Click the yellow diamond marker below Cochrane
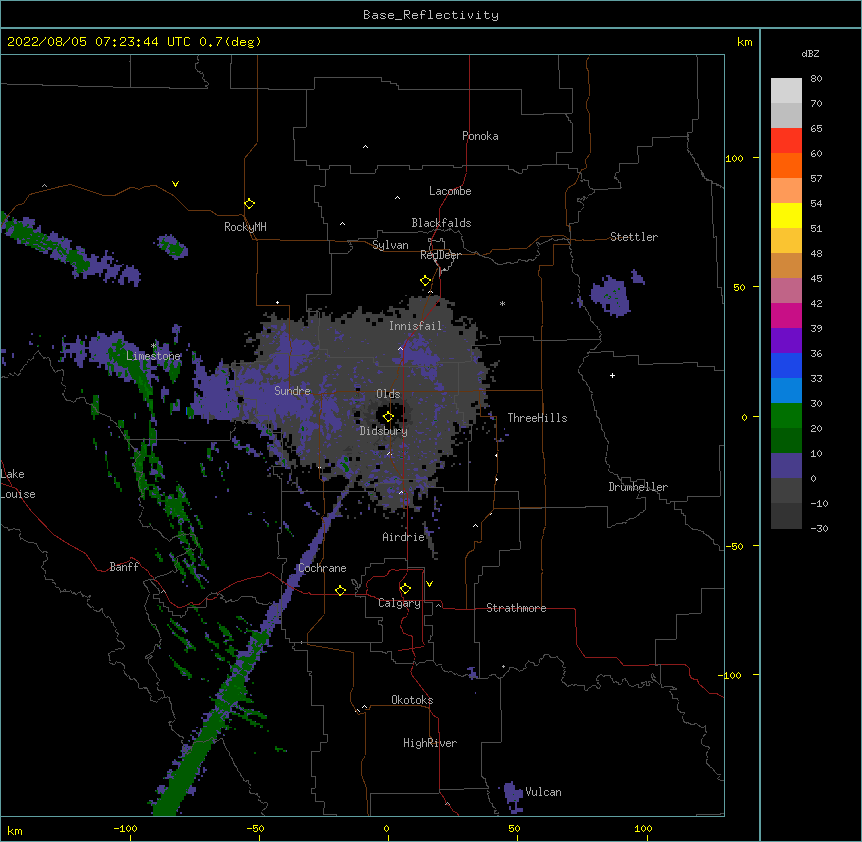The width and height of the screenshot is (862, 842). point(340,590)
